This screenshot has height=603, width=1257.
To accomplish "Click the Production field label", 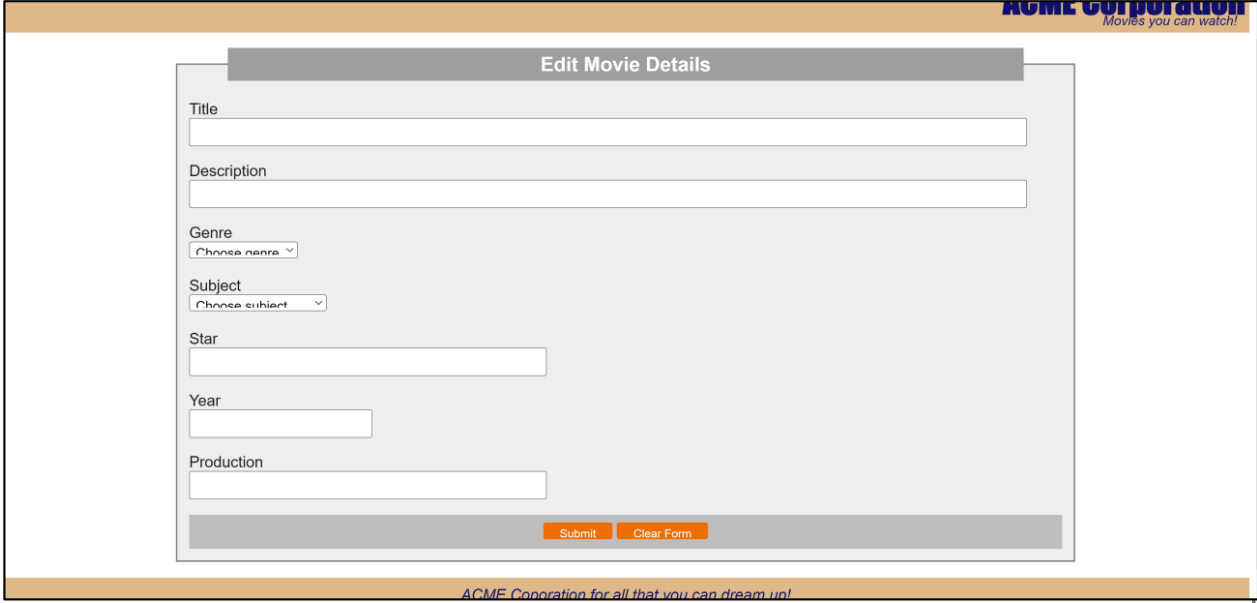I will (226, 461).
